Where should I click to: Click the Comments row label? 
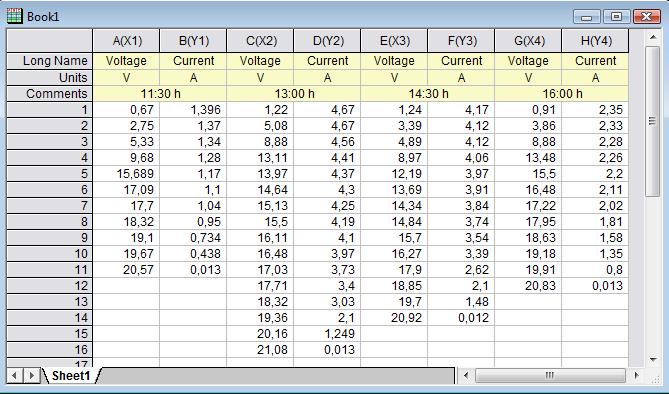click(49, 93)
